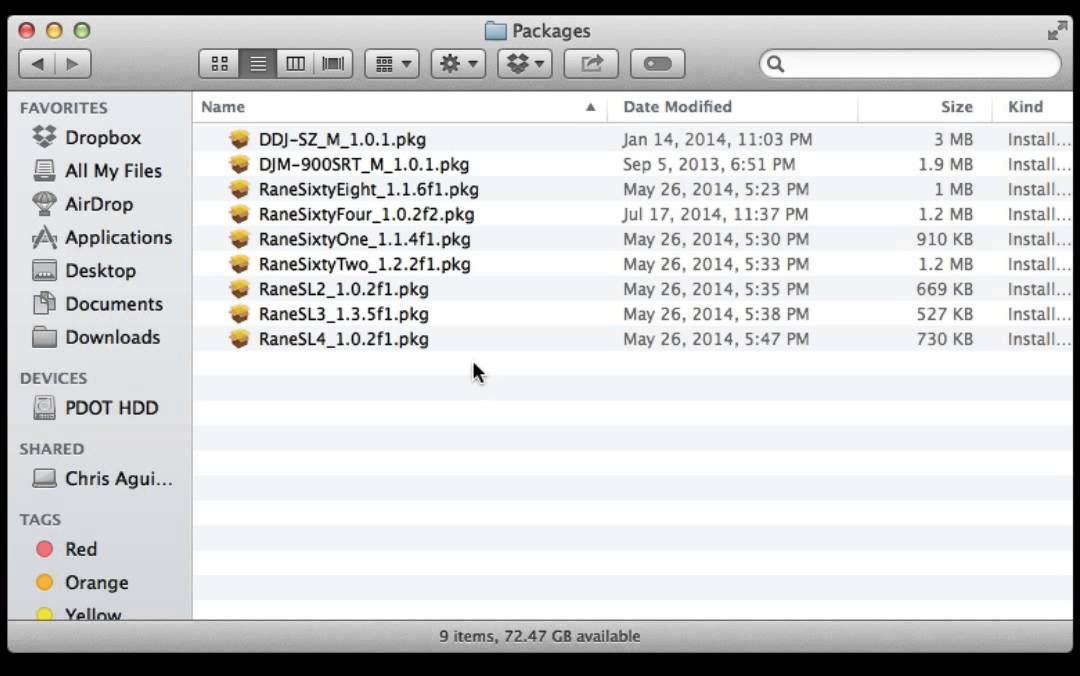Click the 1.9 MB size value
Viewport: 1080px width, 676px height.
coord(945,164)
